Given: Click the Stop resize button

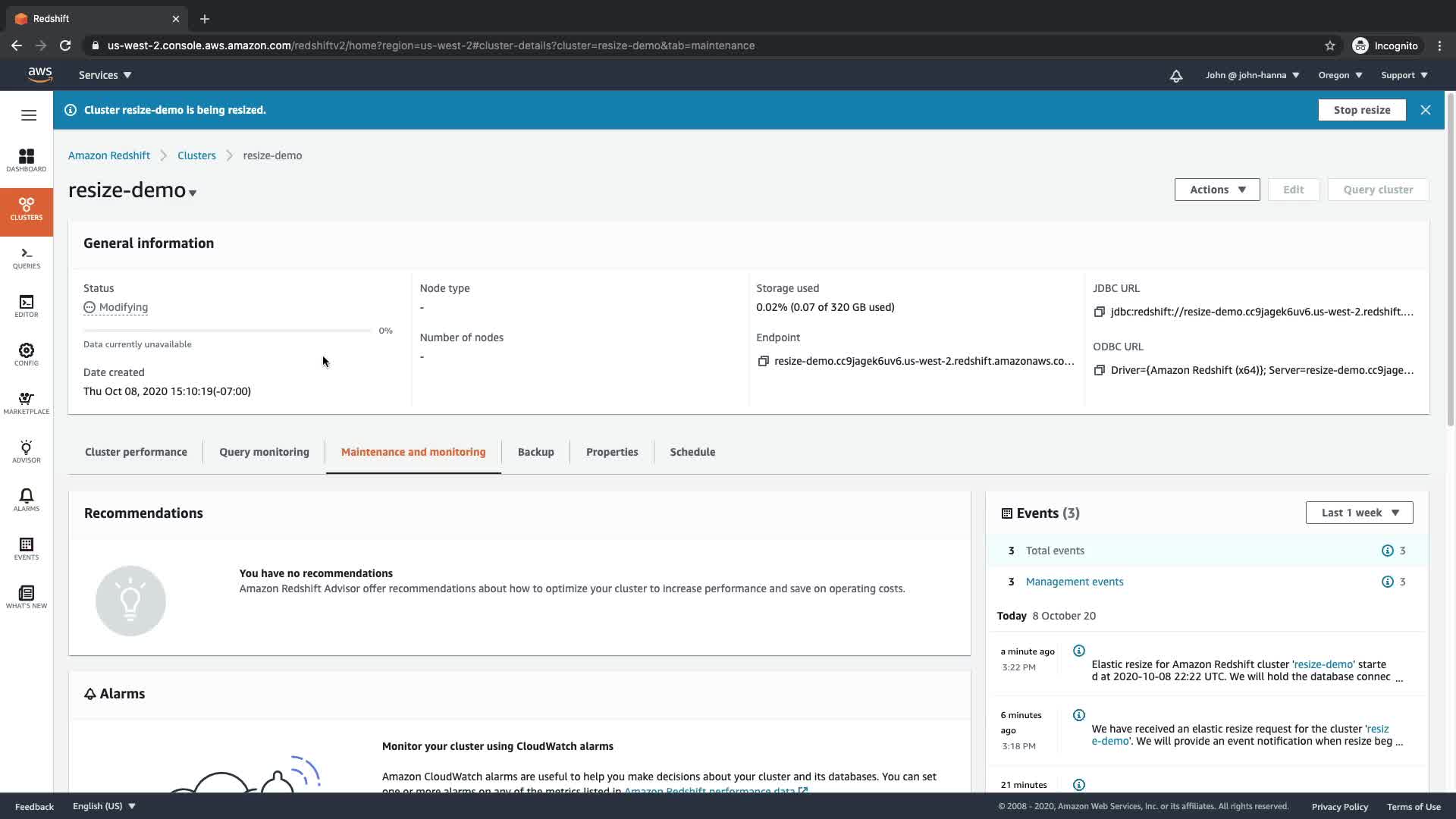Looking at the screenshot, I should coord(1361,110).
